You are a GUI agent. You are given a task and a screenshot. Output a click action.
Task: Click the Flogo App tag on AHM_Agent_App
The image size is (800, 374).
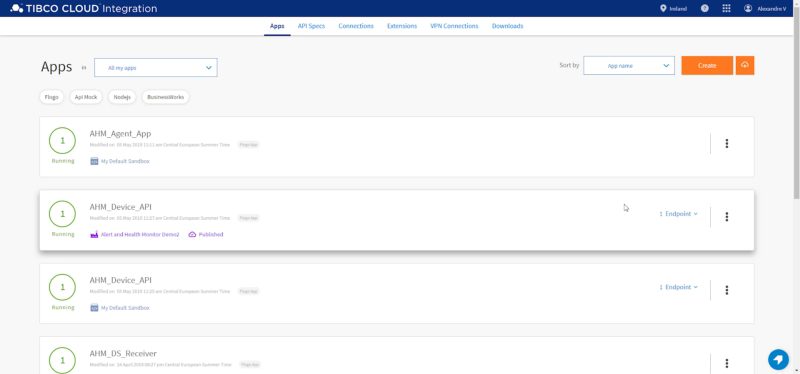tap(248, 145)
